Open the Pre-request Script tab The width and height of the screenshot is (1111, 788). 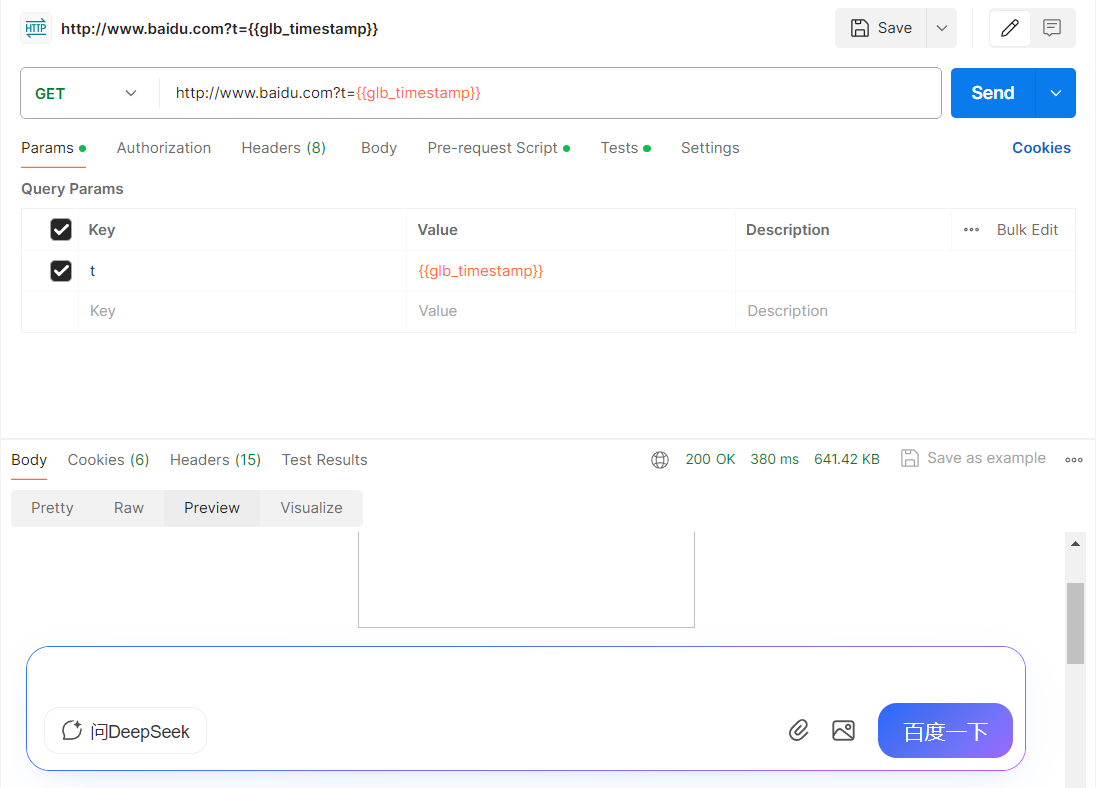498,148
